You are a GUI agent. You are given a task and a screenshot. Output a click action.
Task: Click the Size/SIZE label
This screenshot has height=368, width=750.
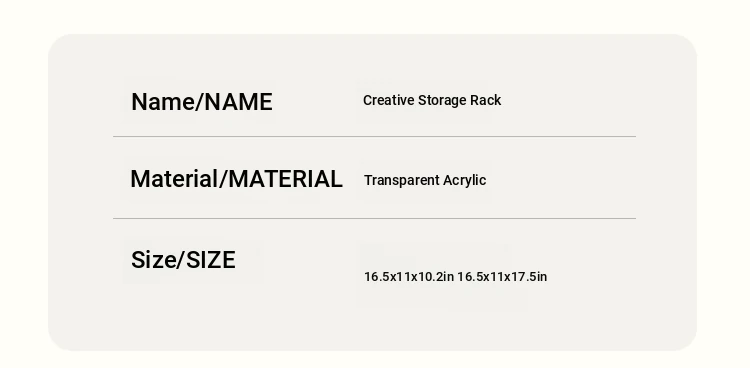(x=183, y=260)
